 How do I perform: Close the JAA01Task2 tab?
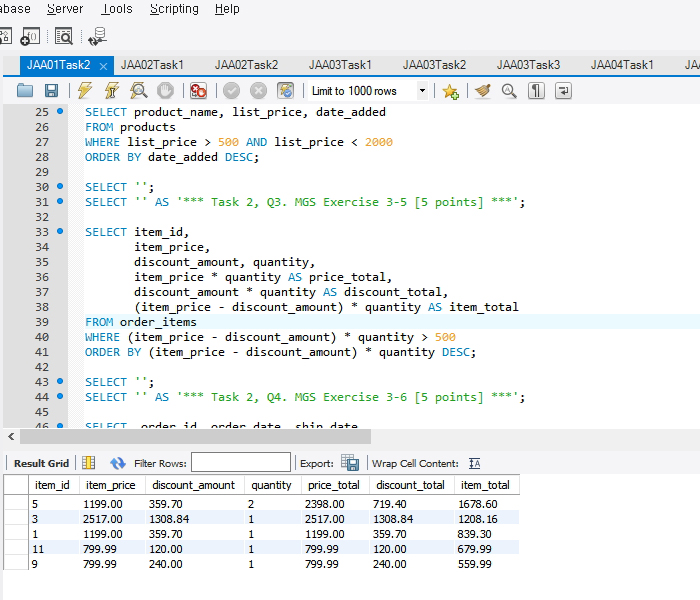[x=104, y=66]
